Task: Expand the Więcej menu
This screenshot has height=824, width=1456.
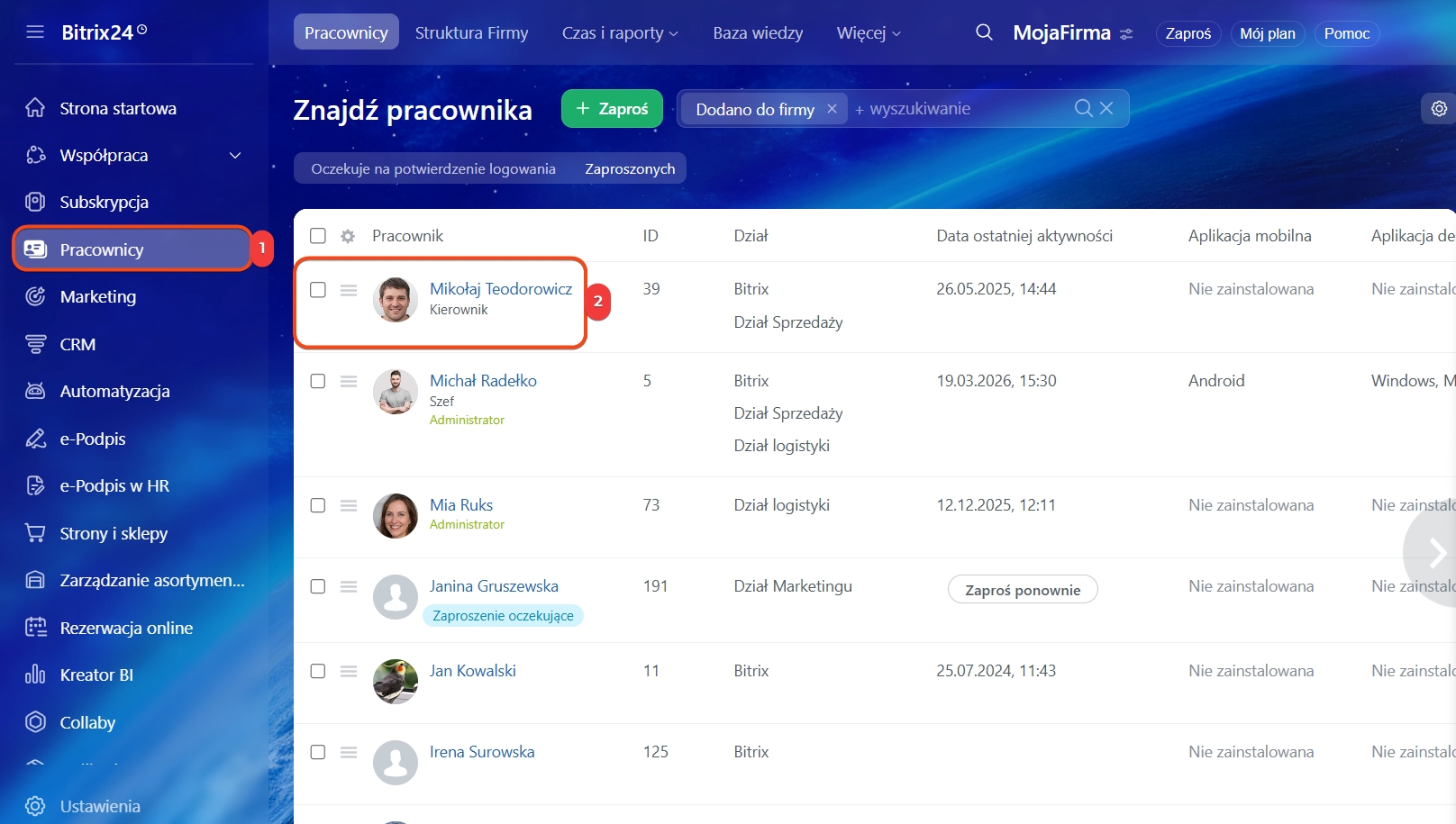Action: click(x=868, y=33)
